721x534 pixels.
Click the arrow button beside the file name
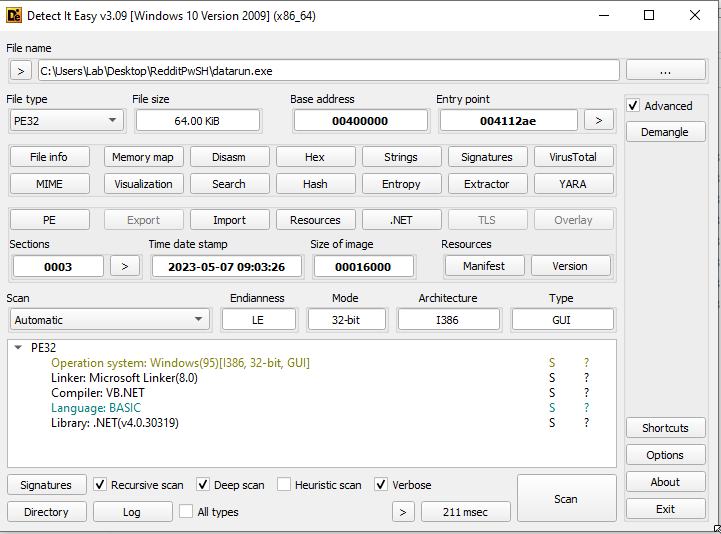tap(20, 71)
